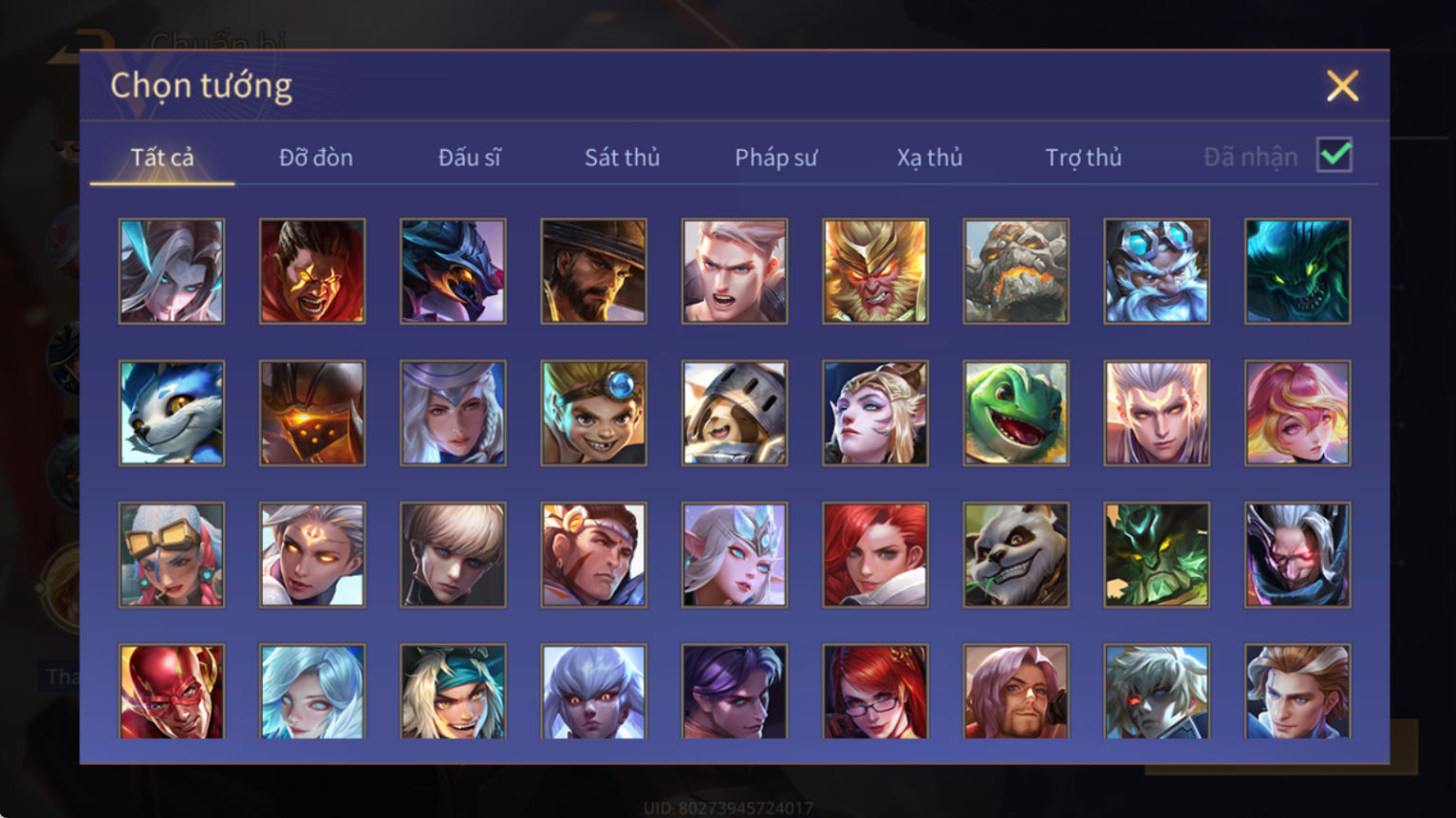Open the Đấu sĩ tab
The image size is (1456, 818).
(470, 158)
